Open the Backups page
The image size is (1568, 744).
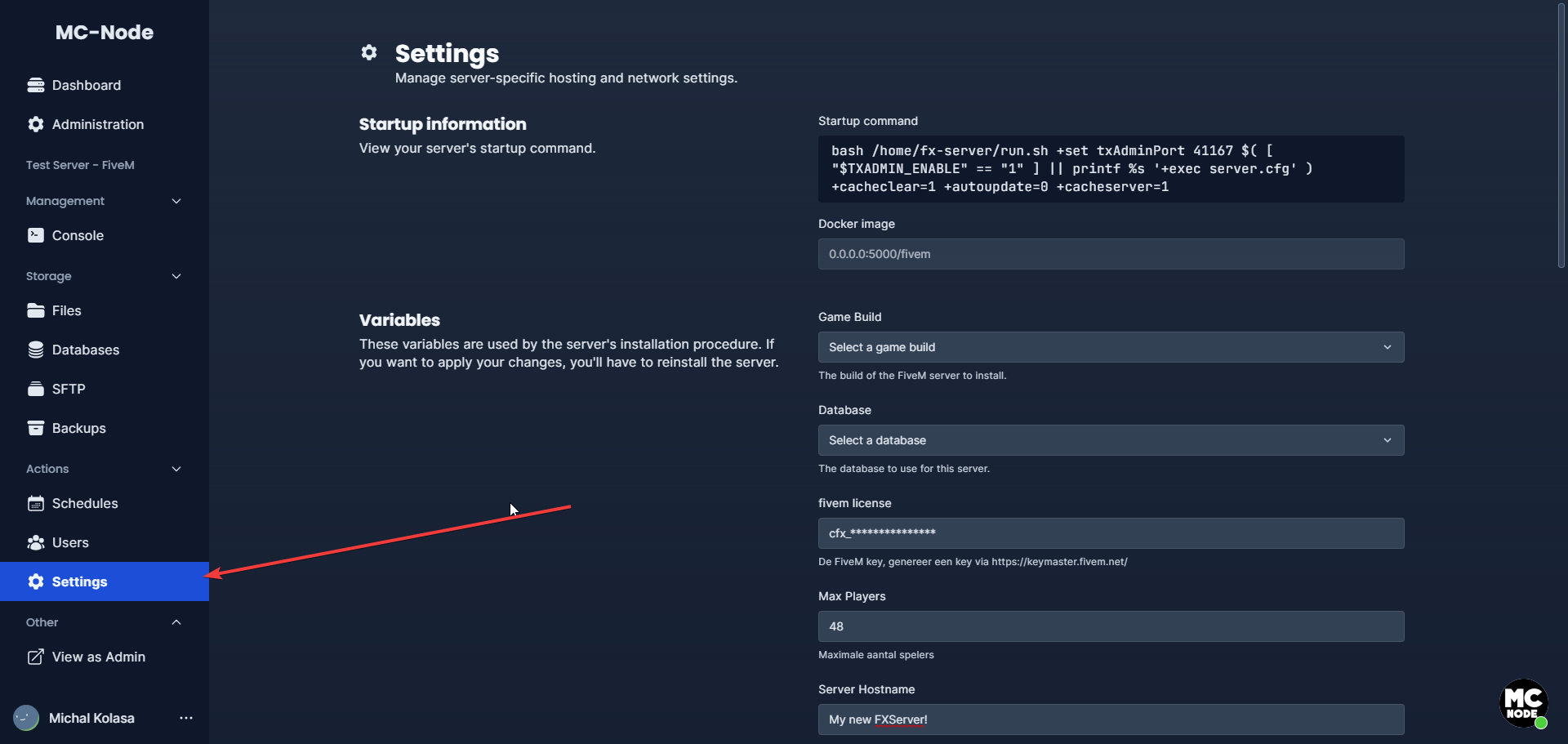(x=105, y=428)
